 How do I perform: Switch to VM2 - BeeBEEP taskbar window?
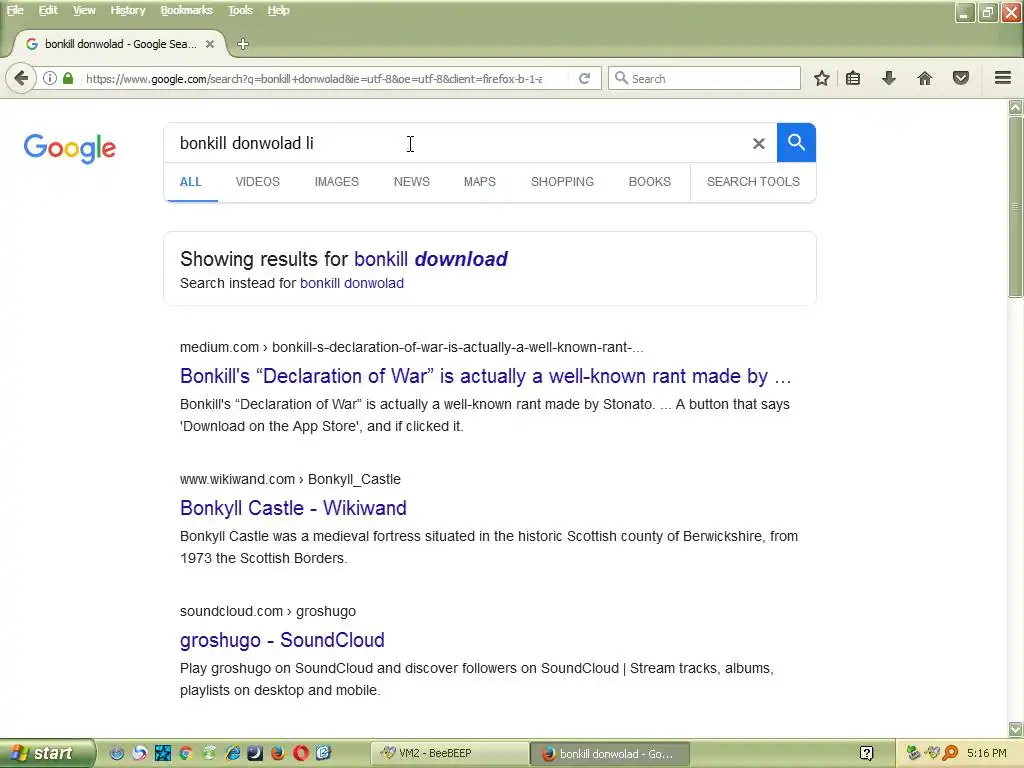pos(449,753)
